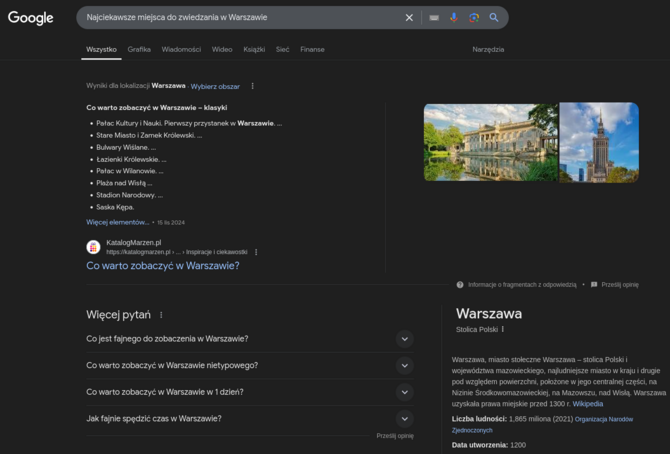Open the Wideo tab
Screen dimensions: 670x454
(x=222, y=50)
